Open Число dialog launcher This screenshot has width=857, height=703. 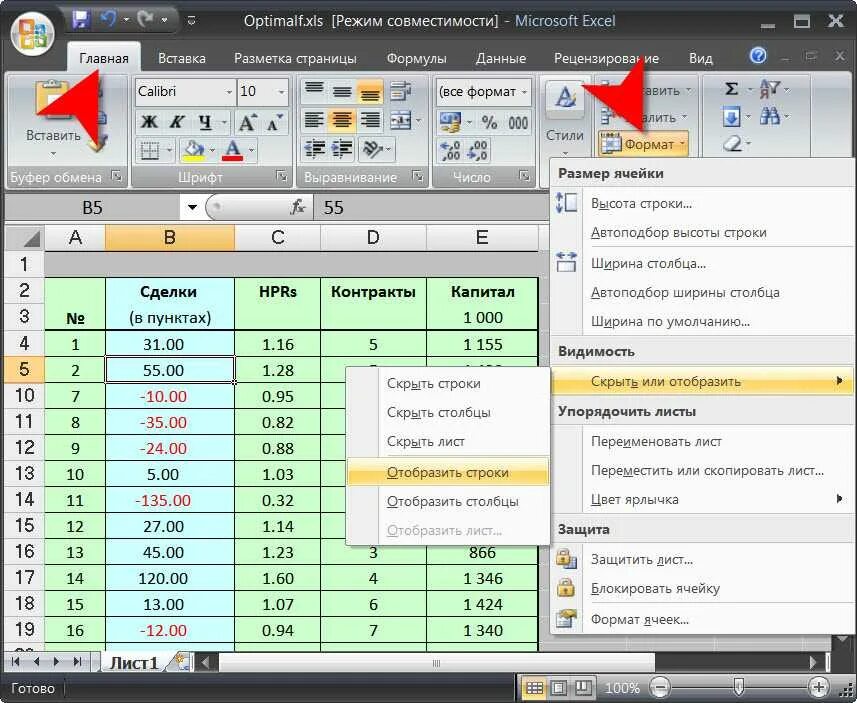click(x=524, y=176)
